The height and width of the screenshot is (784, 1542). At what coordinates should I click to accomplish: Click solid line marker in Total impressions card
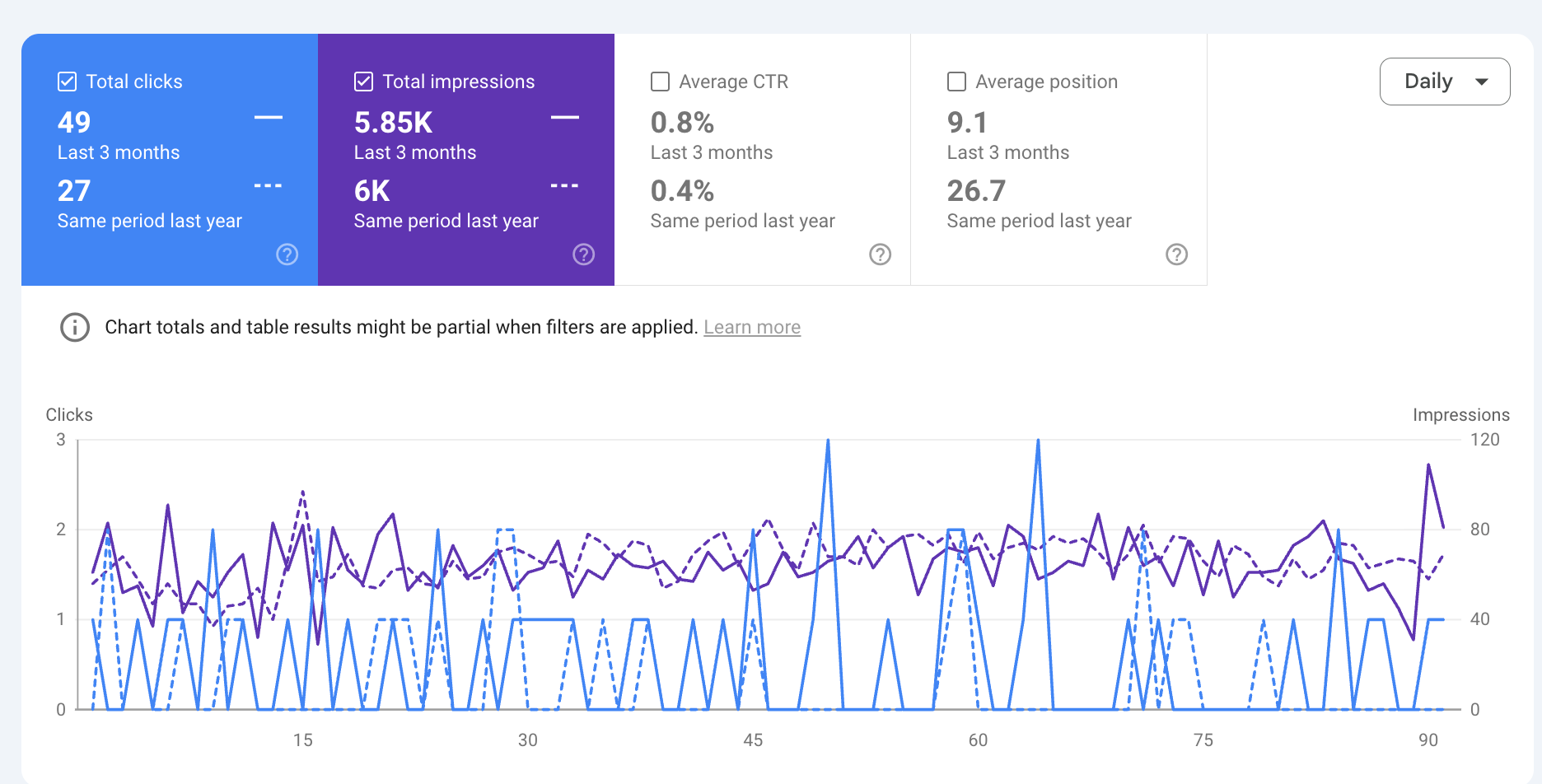coord(564,118)
